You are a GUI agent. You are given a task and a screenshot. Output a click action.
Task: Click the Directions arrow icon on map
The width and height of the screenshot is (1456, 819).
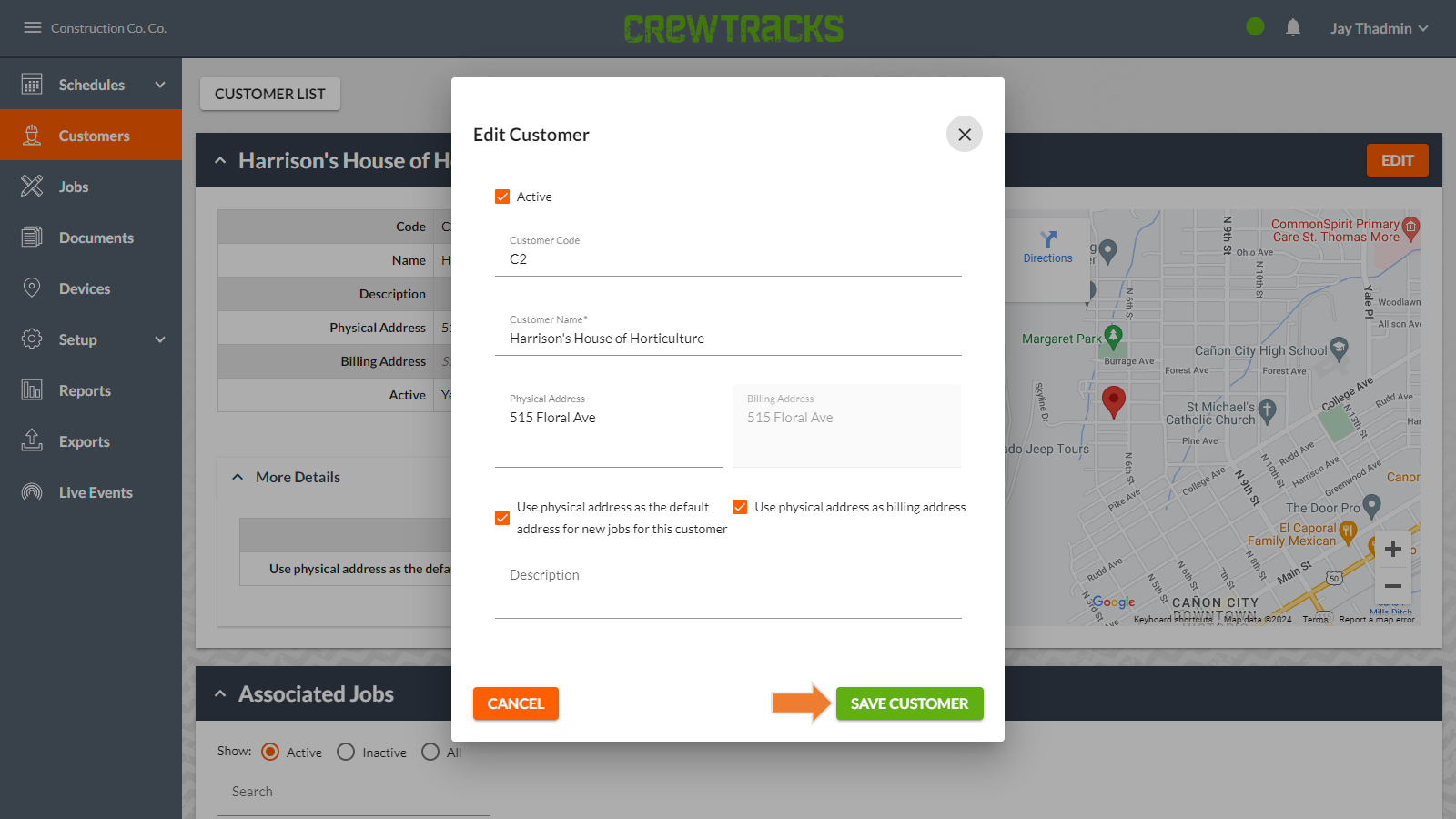1048,239
